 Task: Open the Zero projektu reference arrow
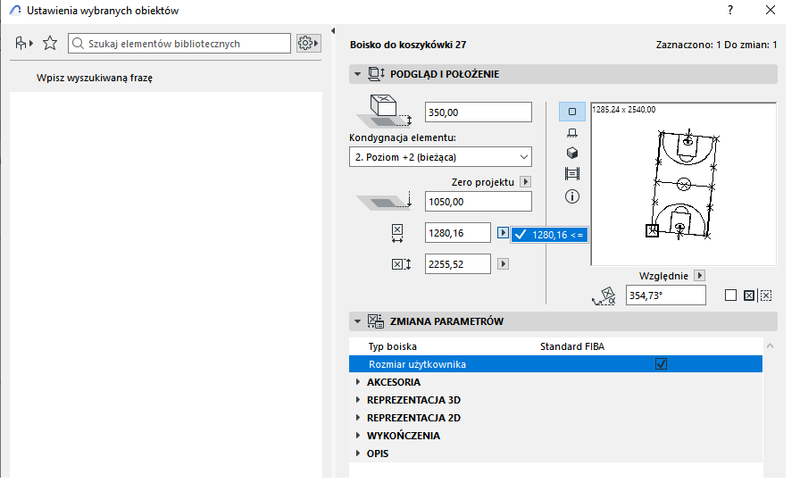tap(525, 182)
